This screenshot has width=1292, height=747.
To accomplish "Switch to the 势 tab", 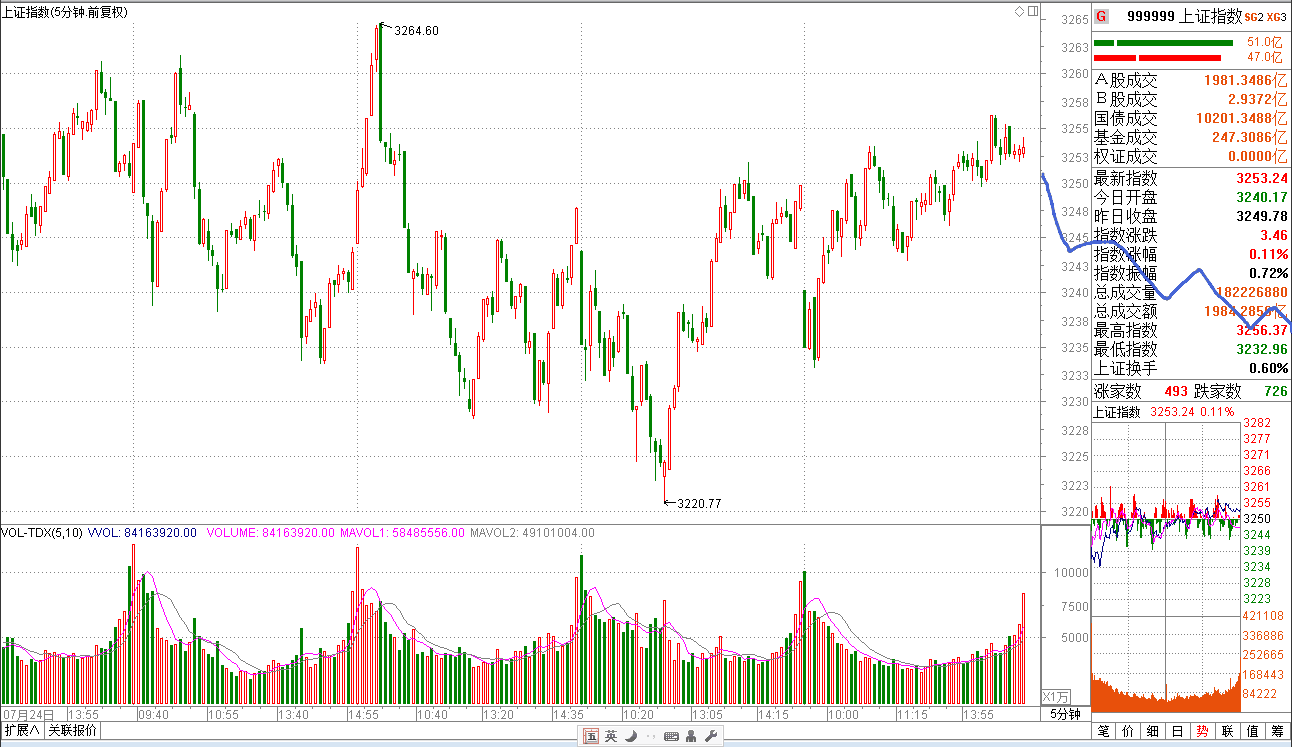I will point(1202,731).
